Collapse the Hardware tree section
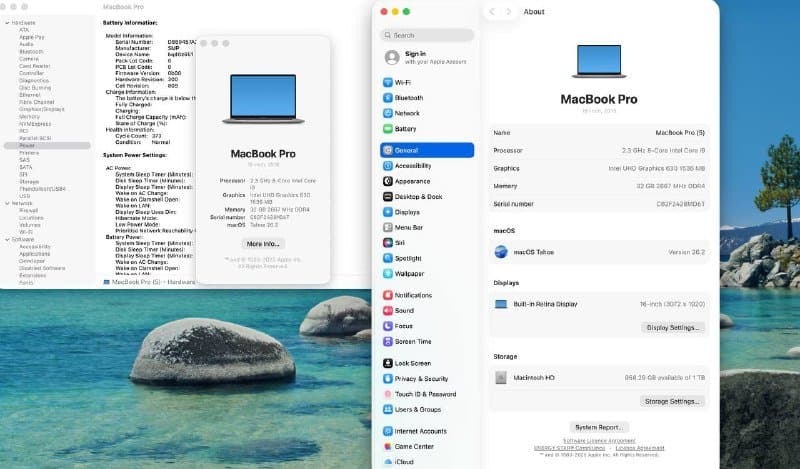 [x=7, y=23]
